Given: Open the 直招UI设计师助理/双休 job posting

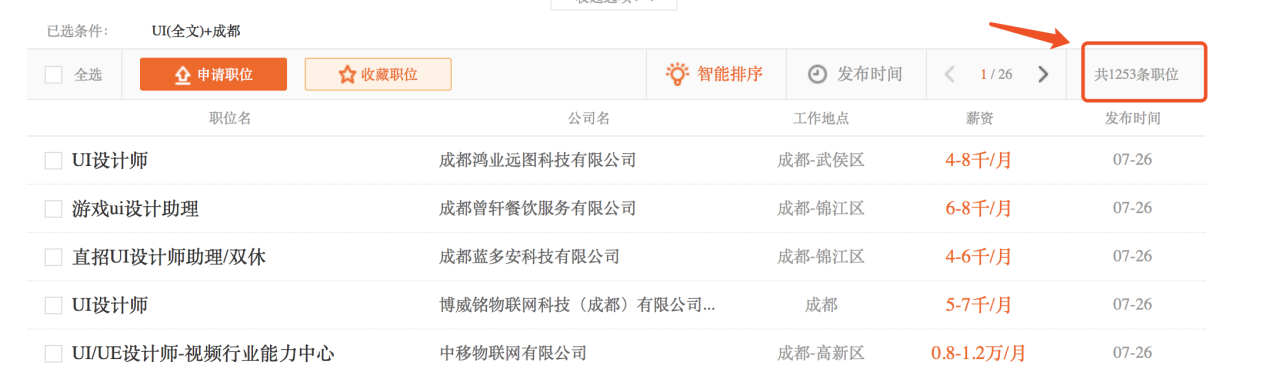Looking at the screenshot, I should pyautogui.click(x=169, y=257).
